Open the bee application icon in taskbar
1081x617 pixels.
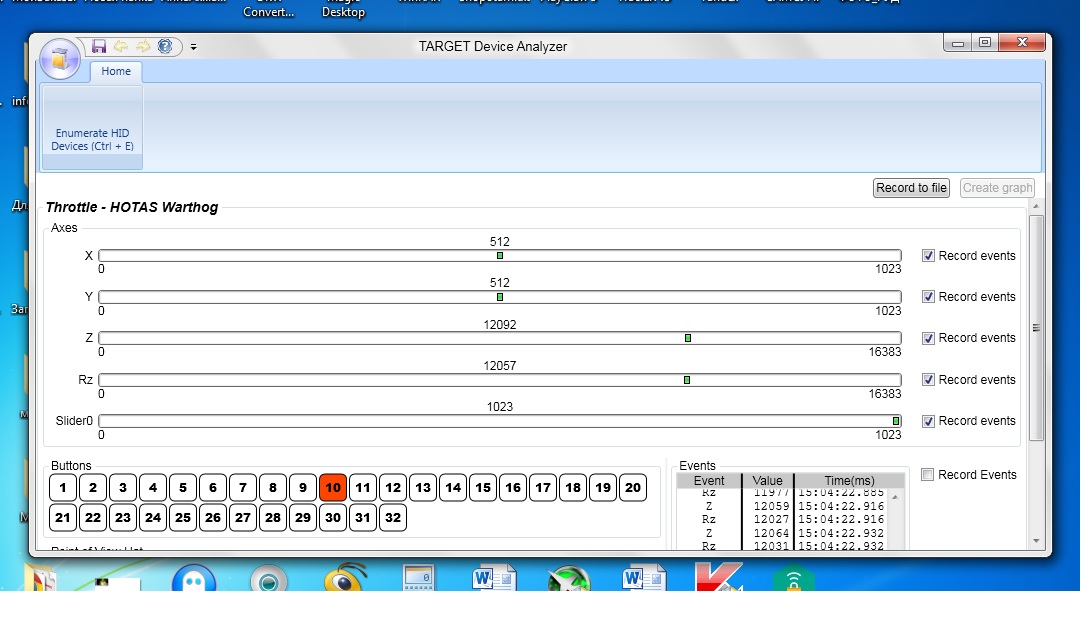pos(344,578)
